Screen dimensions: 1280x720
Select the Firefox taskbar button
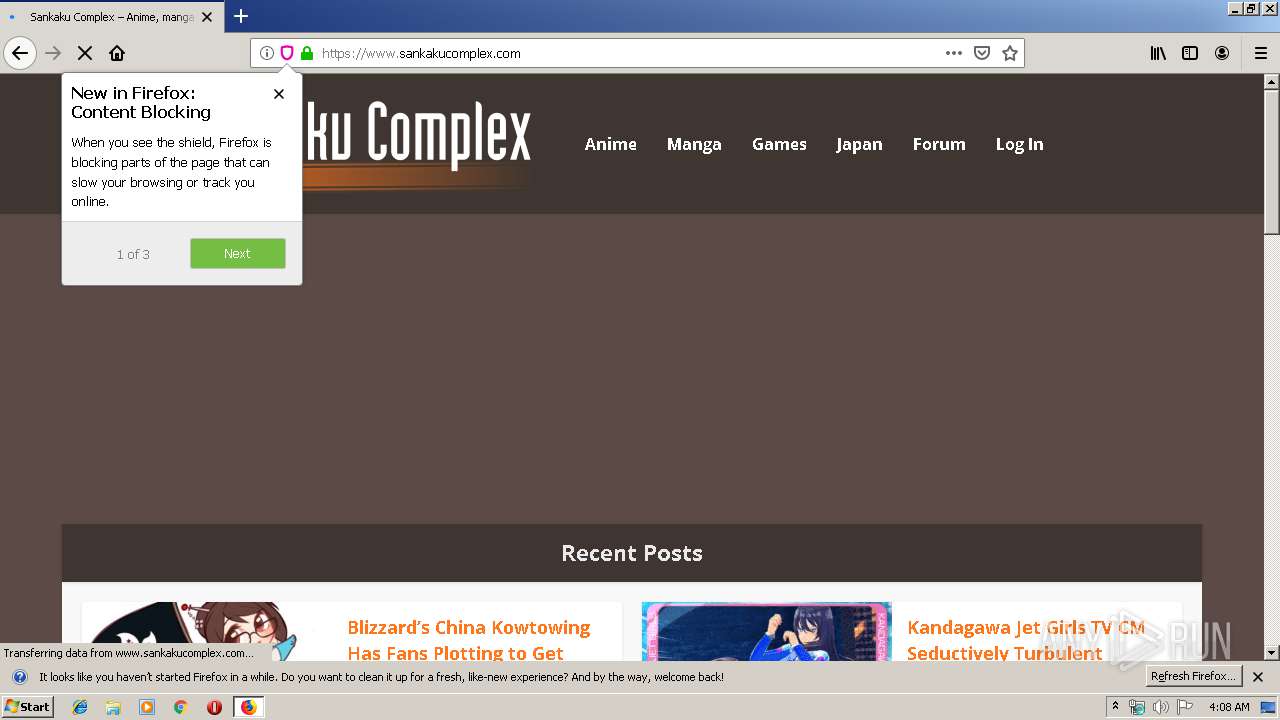tap(248, 707)
